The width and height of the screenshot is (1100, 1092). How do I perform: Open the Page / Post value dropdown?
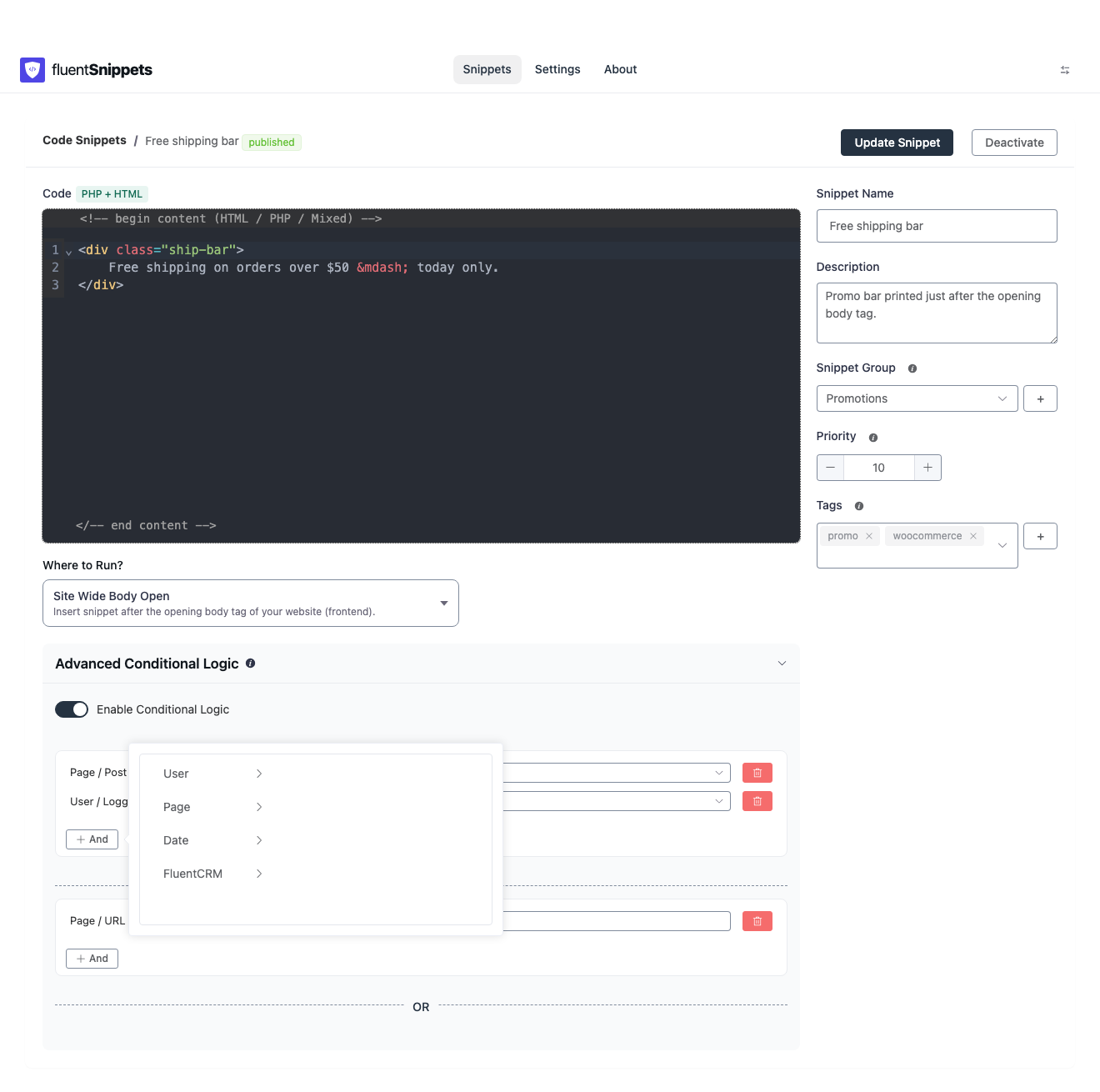tap(617, 773)
